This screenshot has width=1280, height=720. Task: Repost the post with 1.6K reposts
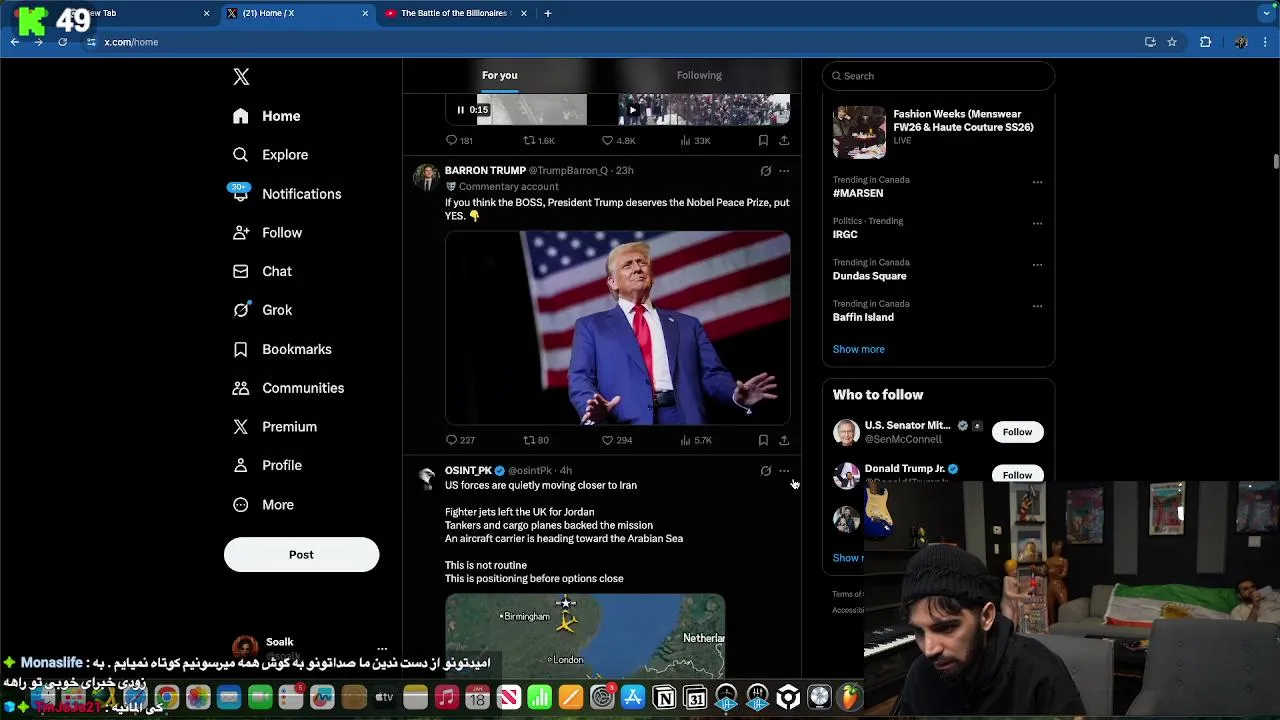(x=539, y=141)
